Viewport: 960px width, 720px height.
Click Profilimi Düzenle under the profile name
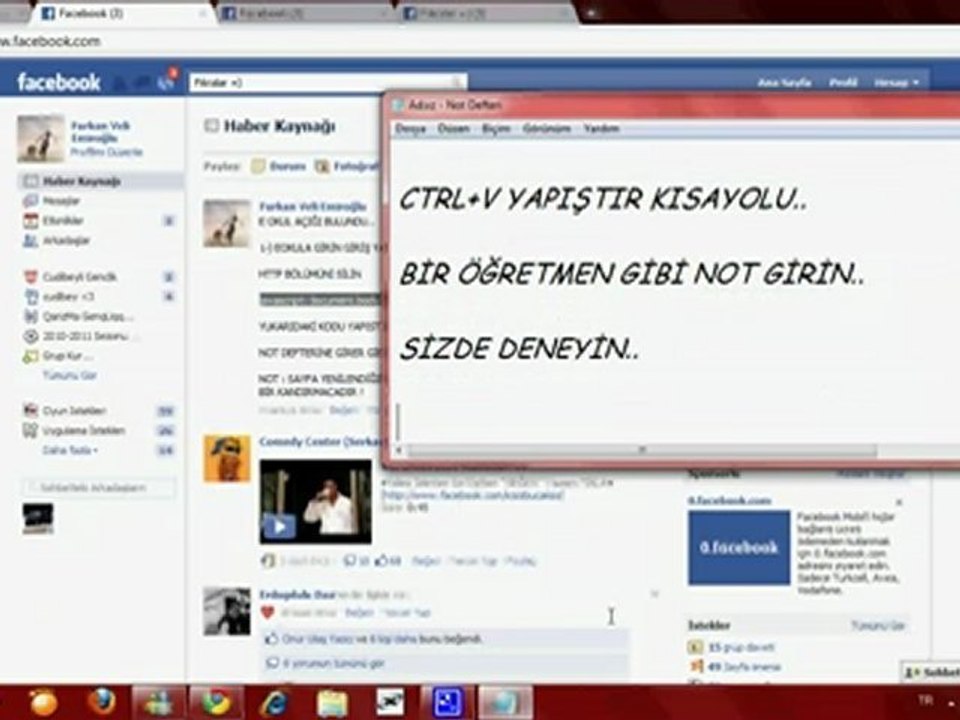[x=107, y=152]
